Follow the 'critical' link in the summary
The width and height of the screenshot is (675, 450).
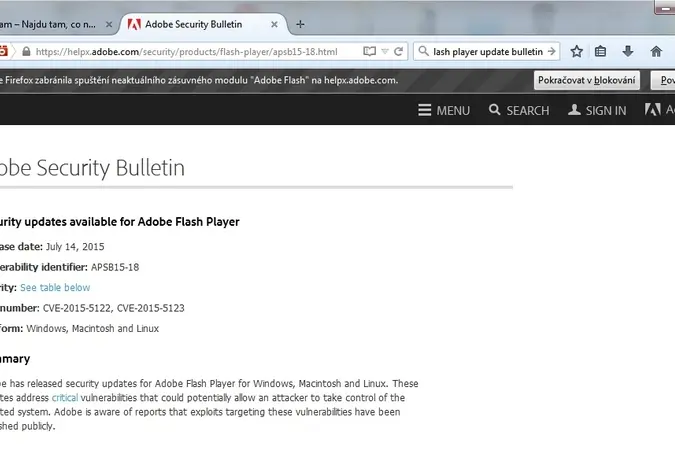point(65,398)
